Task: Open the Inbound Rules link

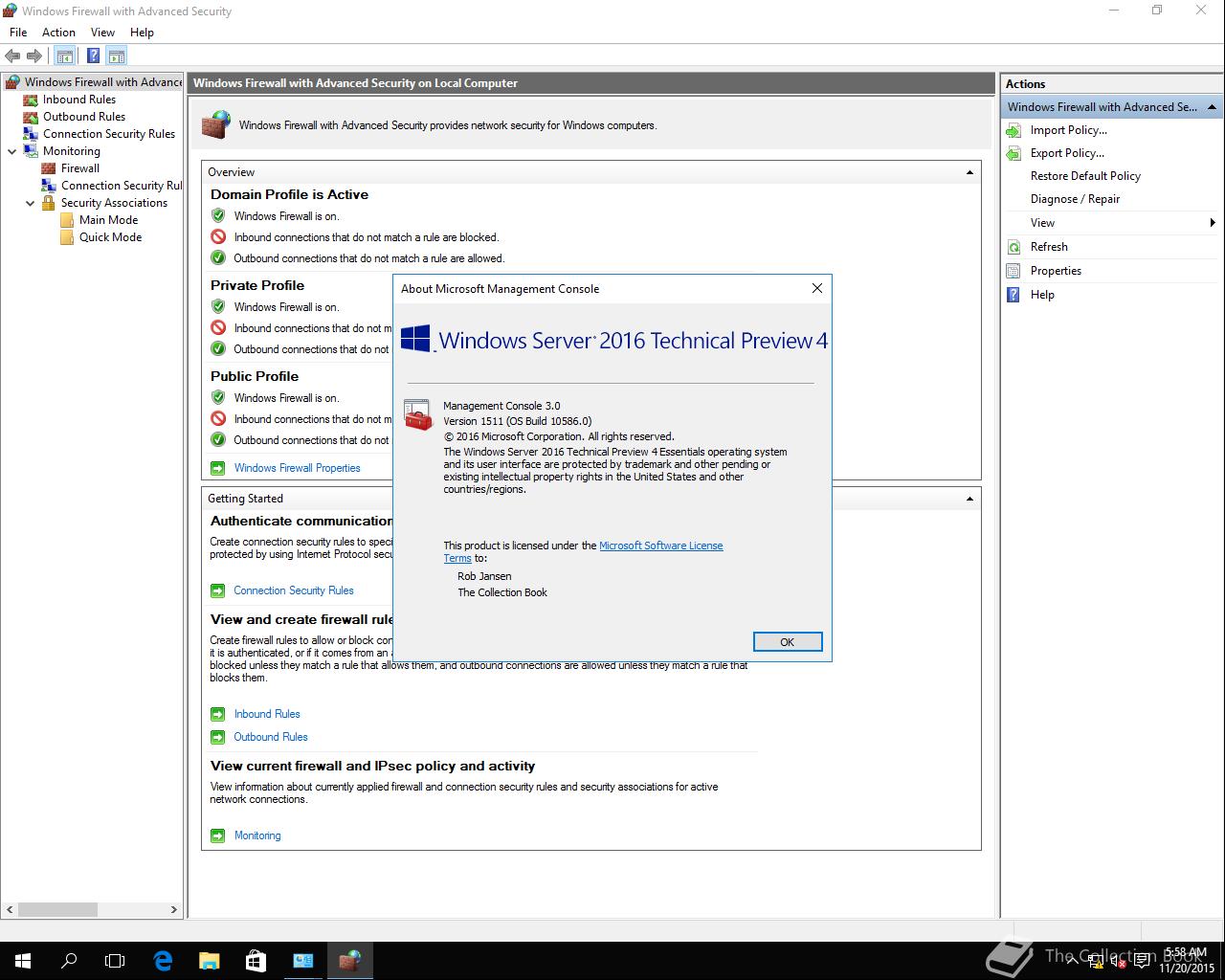Action: (267, 714)
